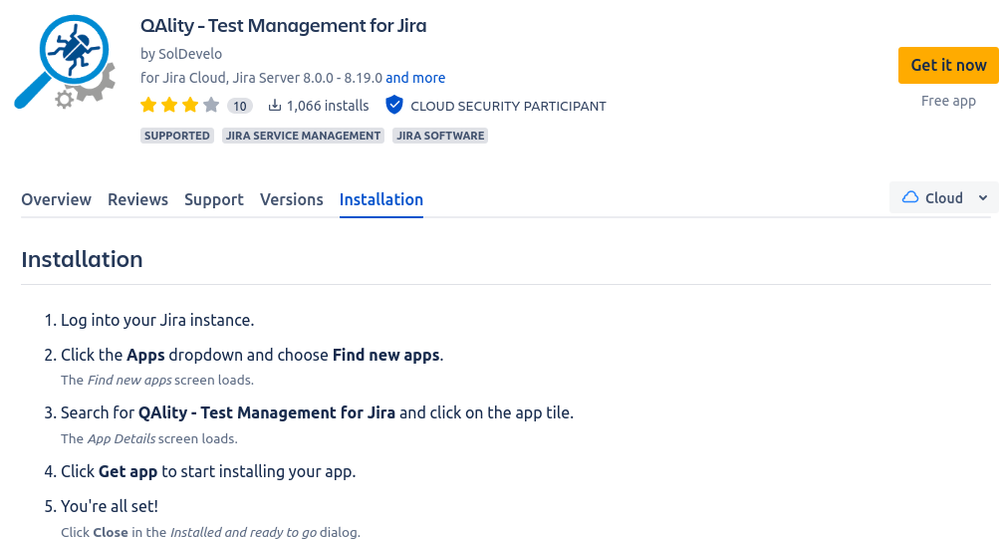999x555 pixels.
Task: Click the installs download icon
Action: coord(274,105)
